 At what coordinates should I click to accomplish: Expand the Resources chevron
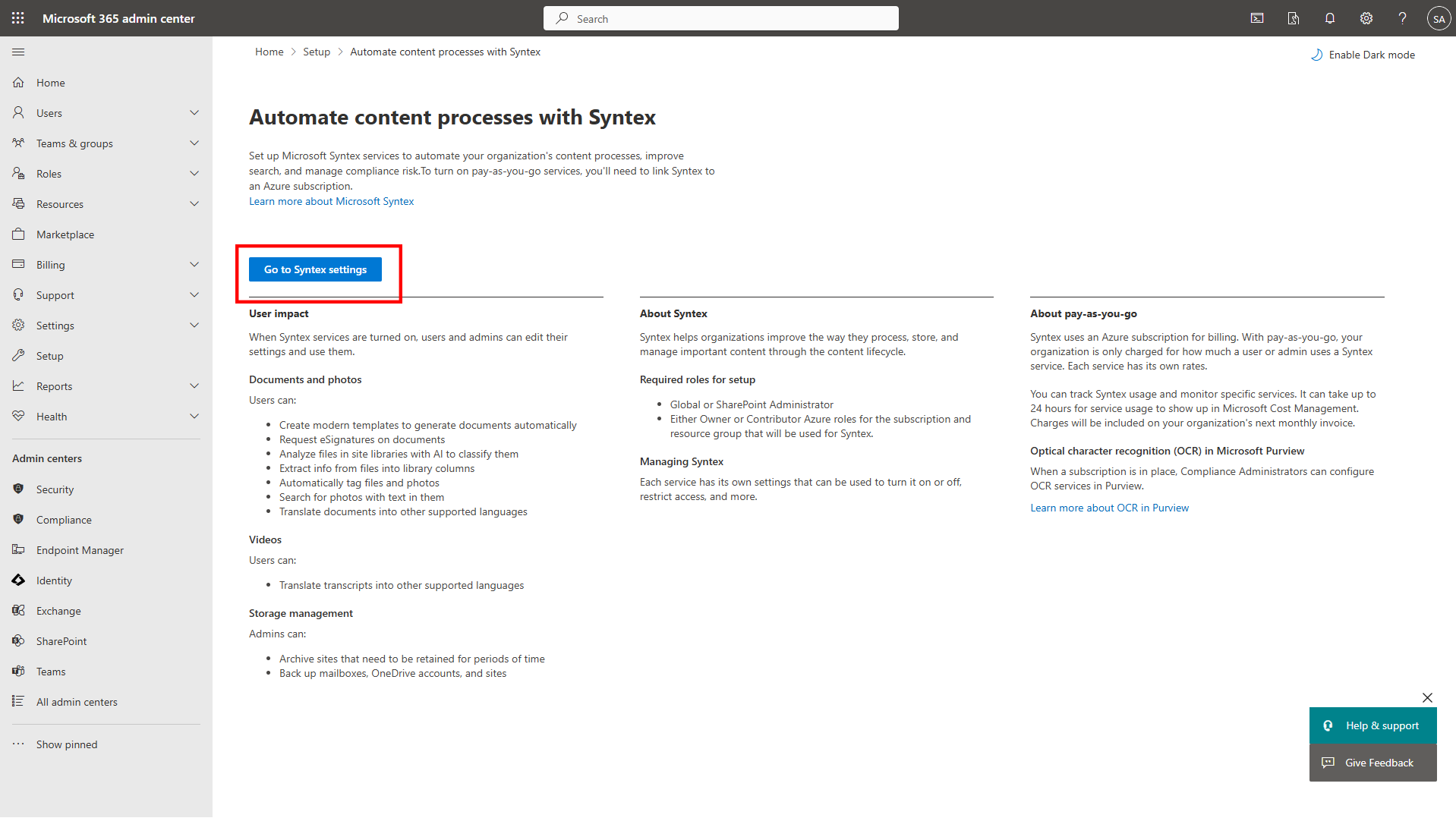(x=194, y=204)
